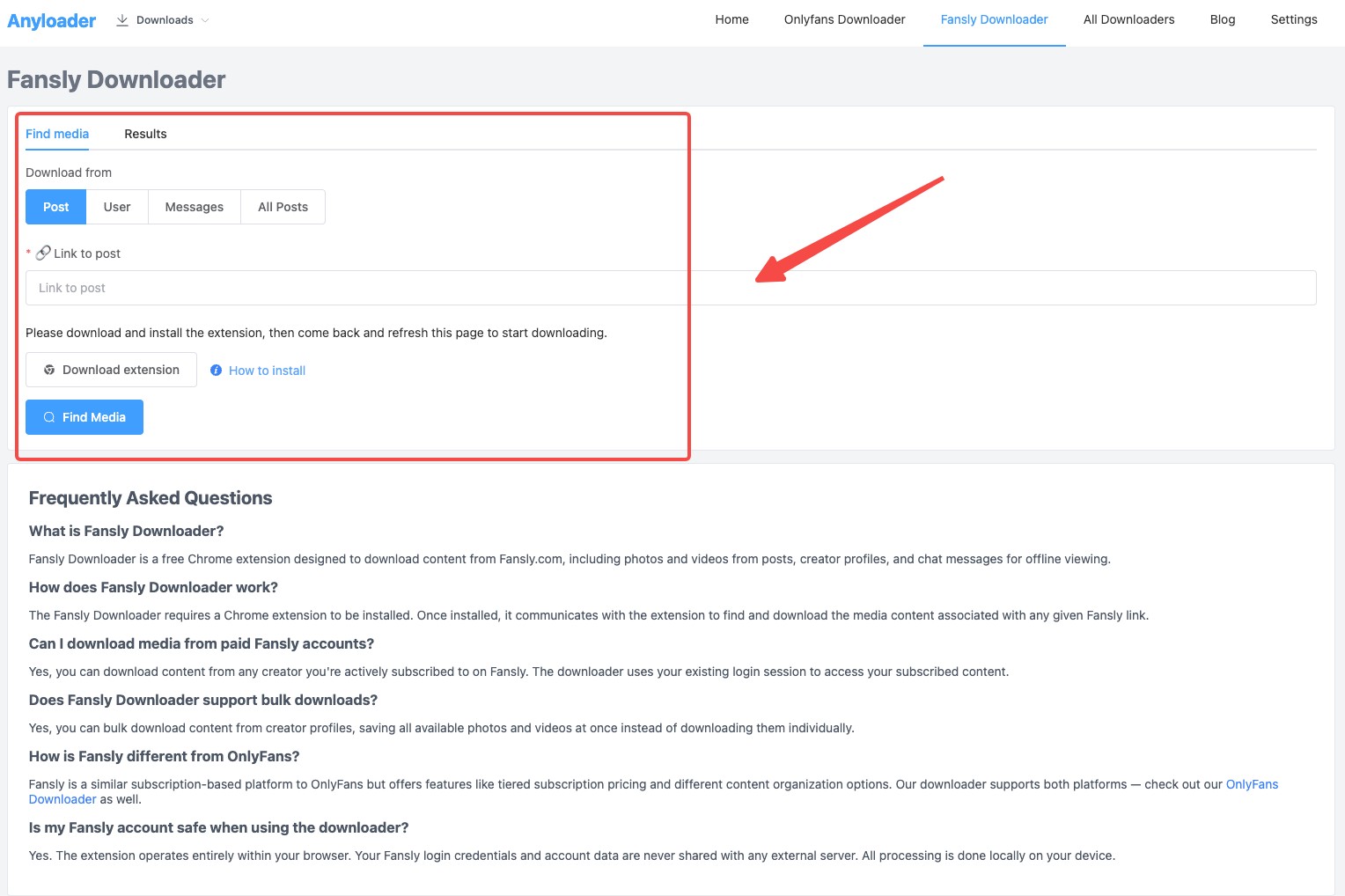
Task: Open the OnlyFans Downloader link in FAQ
Action: coord(1252,784)
